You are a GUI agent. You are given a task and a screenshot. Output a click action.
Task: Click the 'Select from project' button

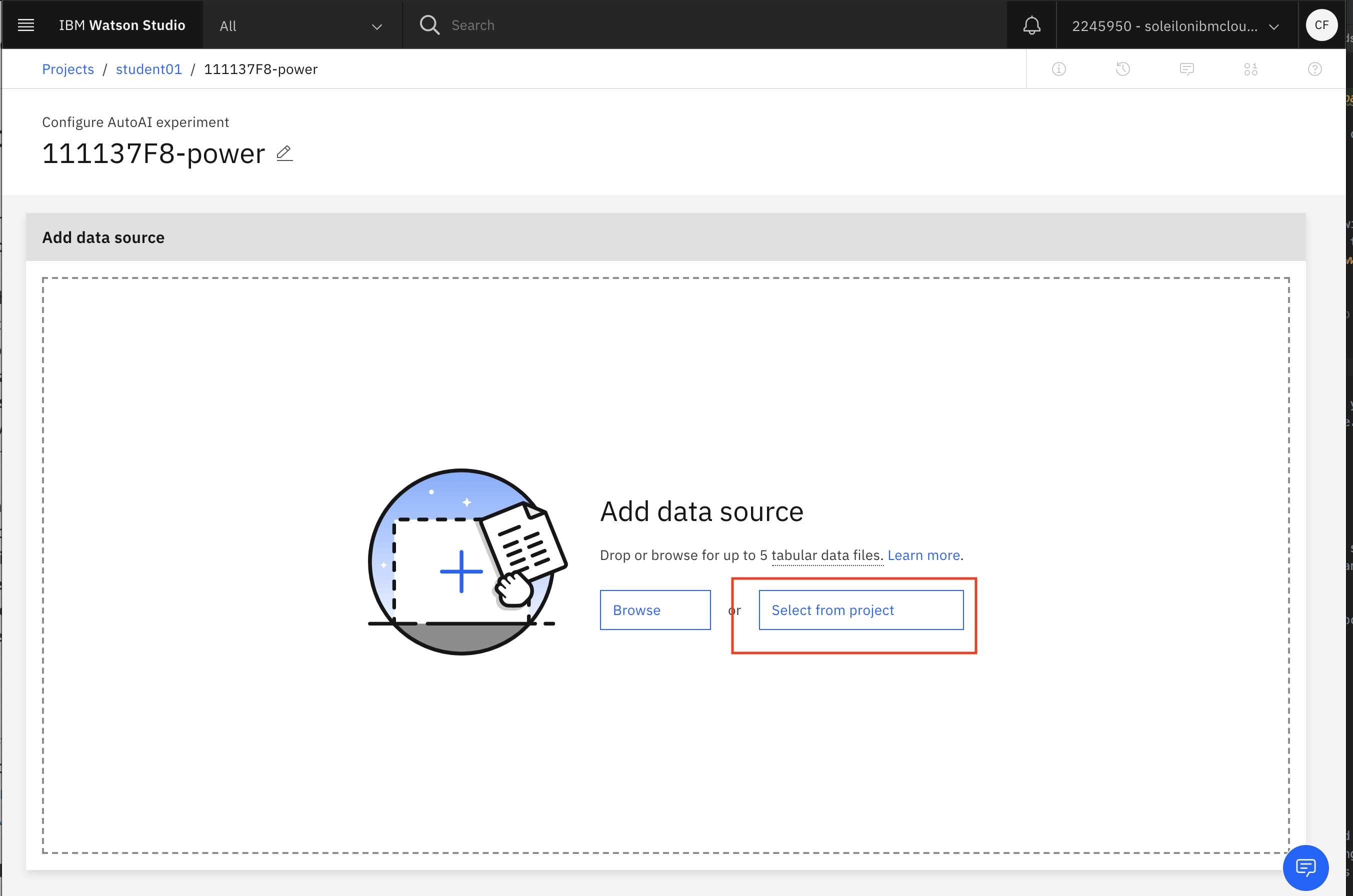(861, 610)
